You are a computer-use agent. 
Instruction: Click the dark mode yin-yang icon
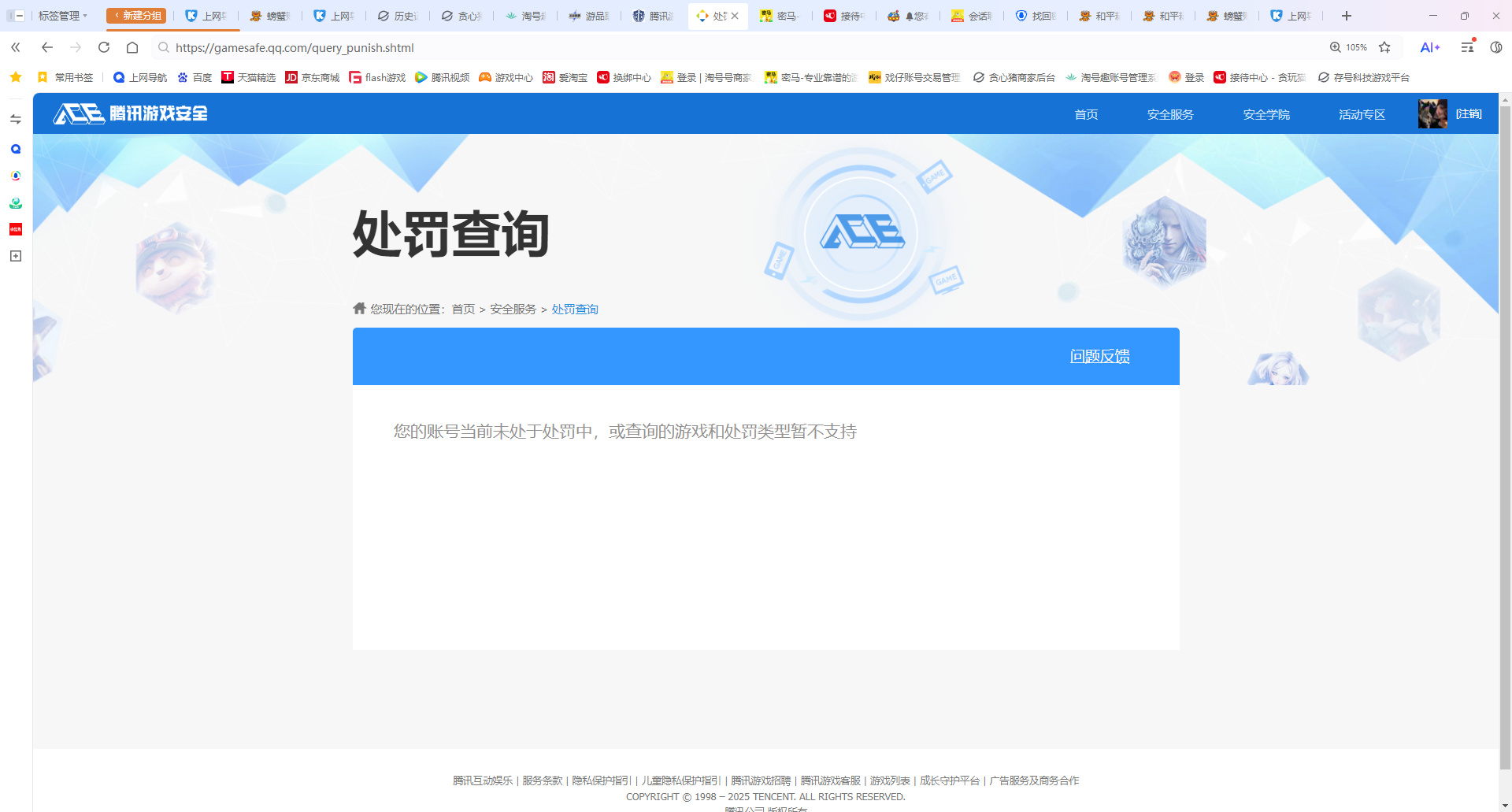point(1496,48)
